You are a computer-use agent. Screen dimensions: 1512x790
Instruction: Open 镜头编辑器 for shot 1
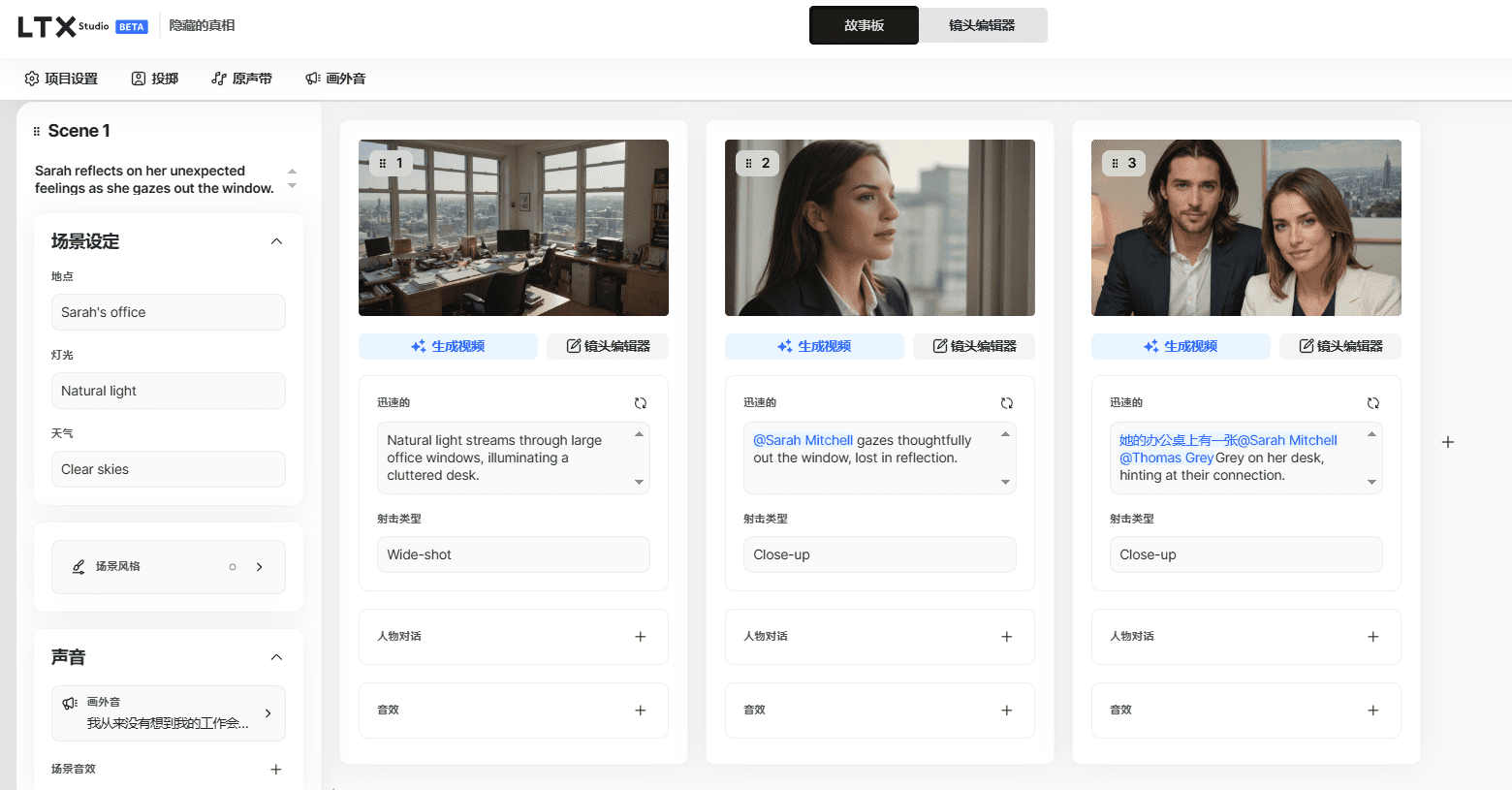[x=608, y=346]
